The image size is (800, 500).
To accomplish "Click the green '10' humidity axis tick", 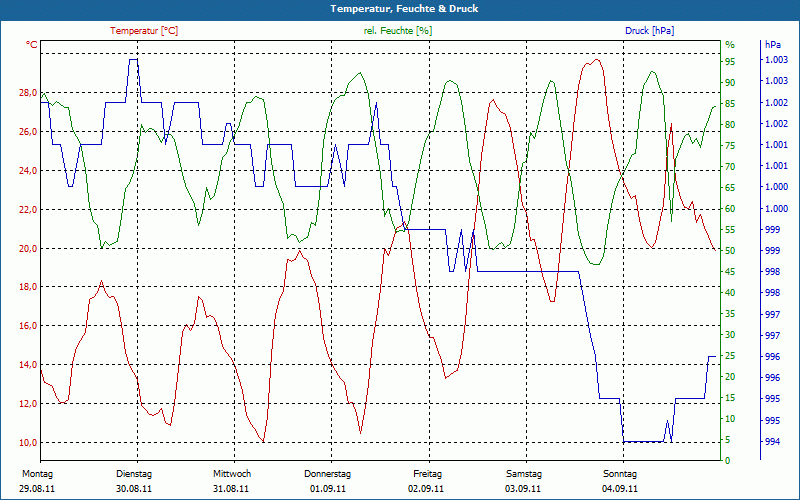I will click(x=730, y=419).
